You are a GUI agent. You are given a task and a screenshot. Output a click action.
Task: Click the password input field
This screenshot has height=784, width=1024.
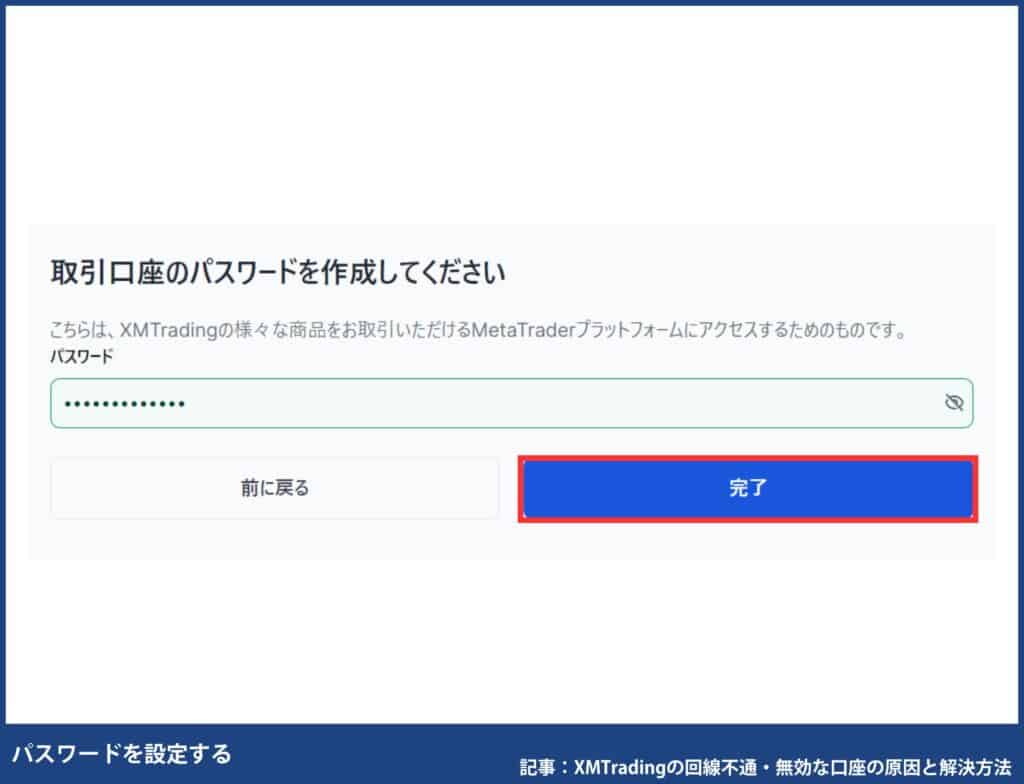[x=511, y=403]
